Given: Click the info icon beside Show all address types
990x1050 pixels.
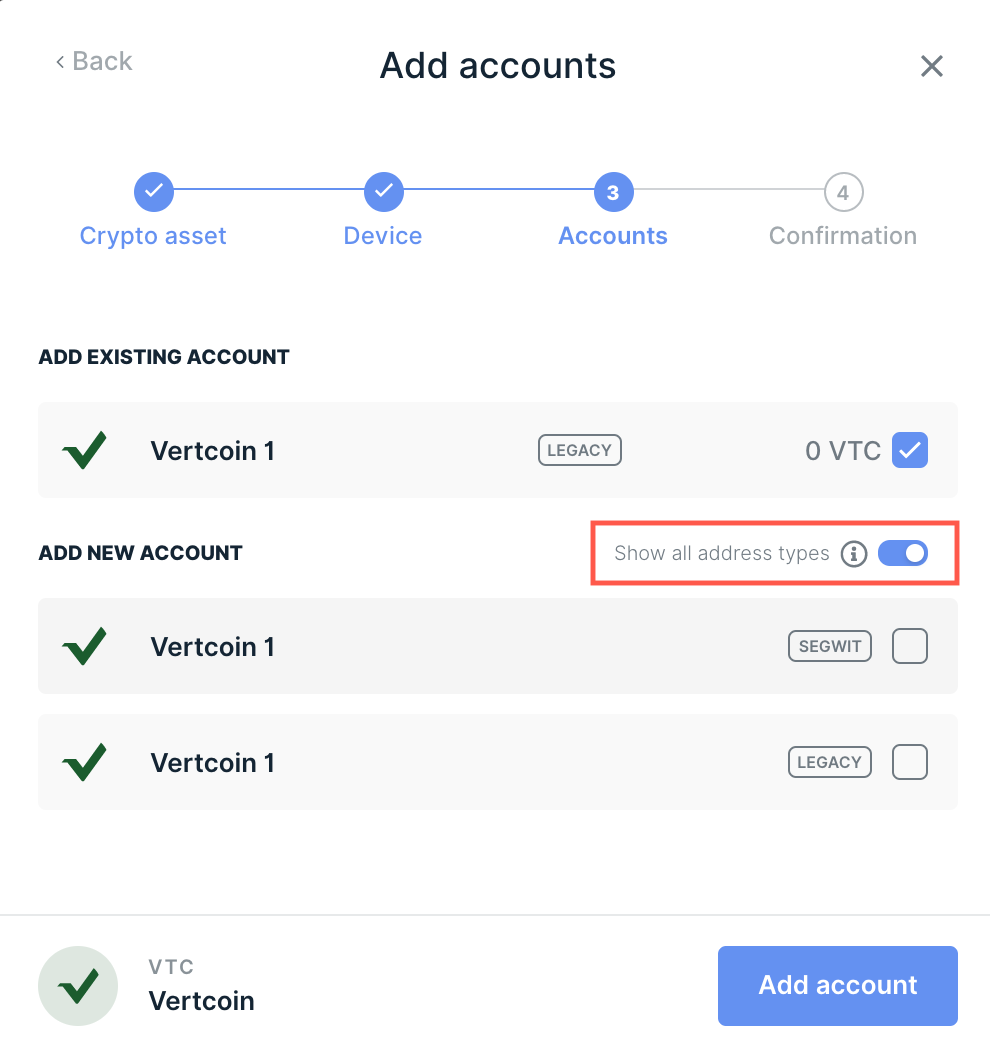Looking at the screenshot, I should (x=854, y=553).
